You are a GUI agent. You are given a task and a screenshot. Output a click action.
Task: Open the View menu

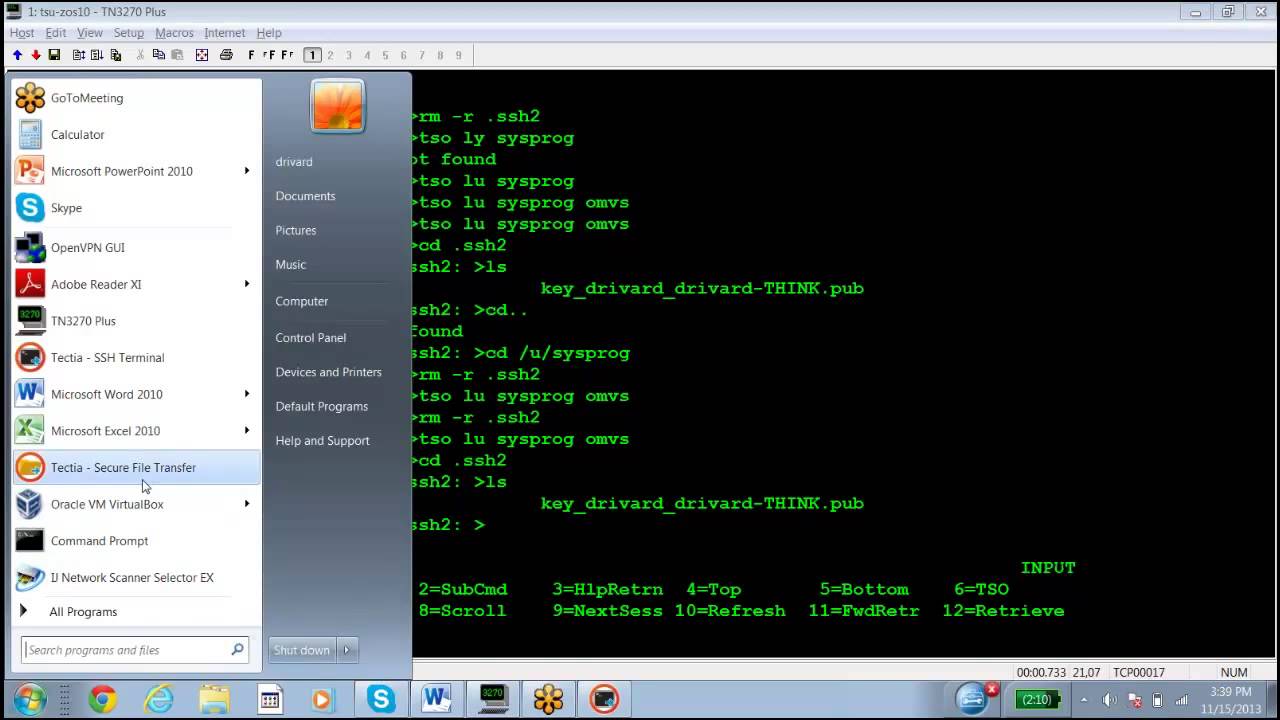[x=90, y=33]
